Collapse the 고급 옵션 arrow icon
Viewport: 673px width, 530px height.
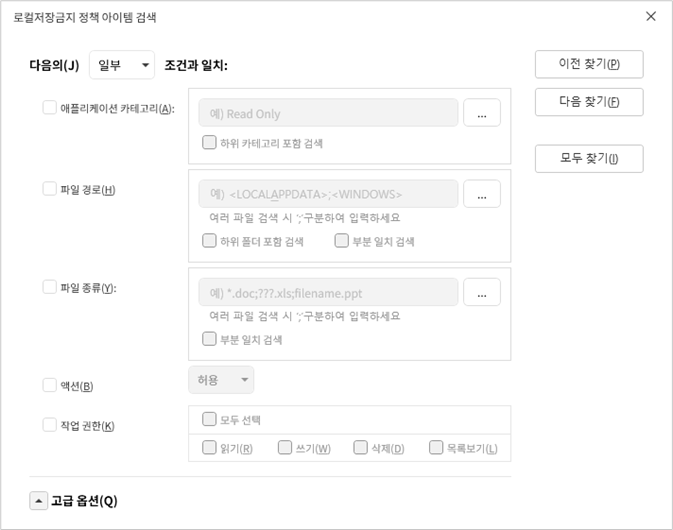[x=39, y=500]
